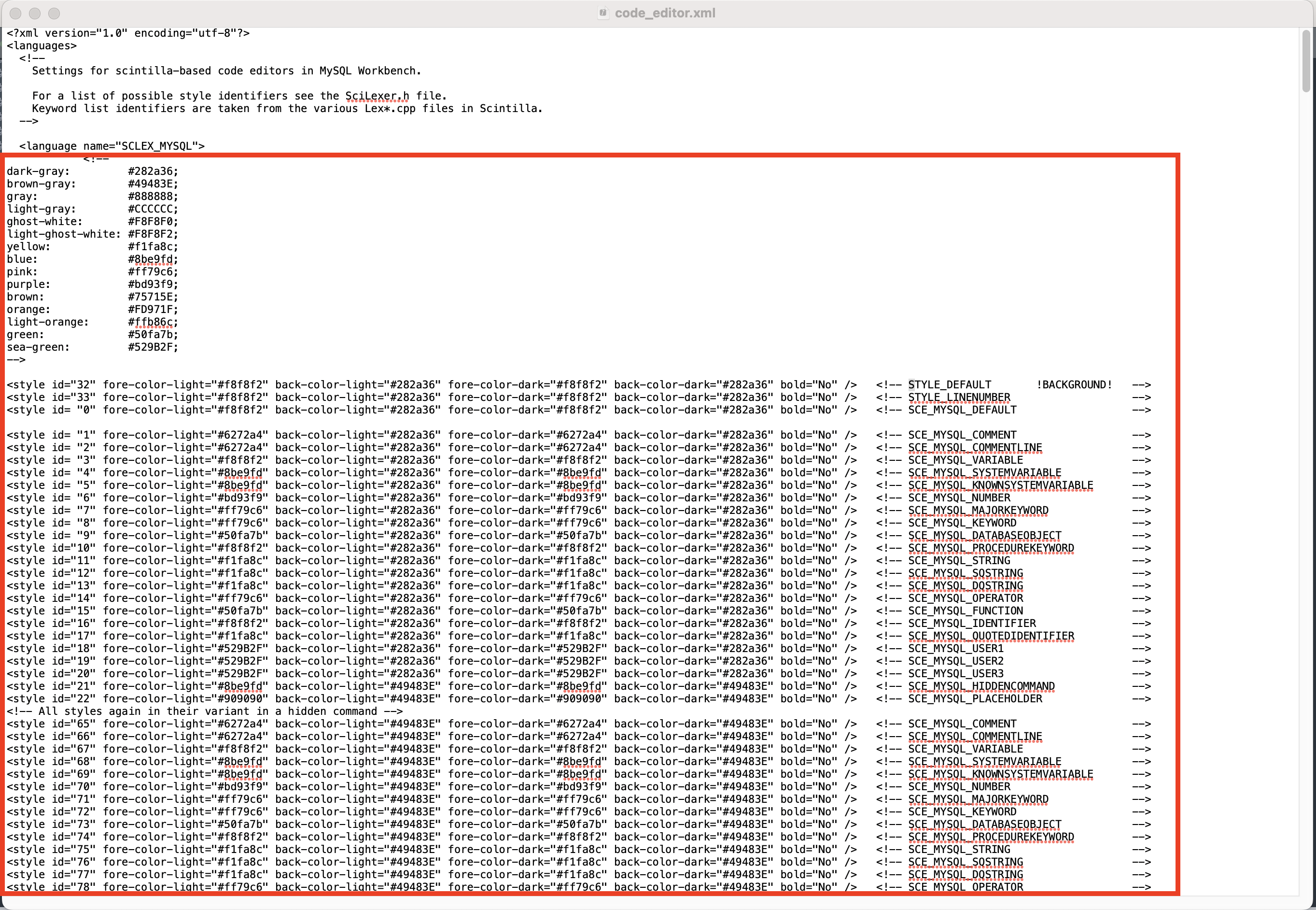The height and width of the screenshot is (910, 1316).
Task: Click the STYLE_DEFAULT comment label
Action: pos(949,385)
